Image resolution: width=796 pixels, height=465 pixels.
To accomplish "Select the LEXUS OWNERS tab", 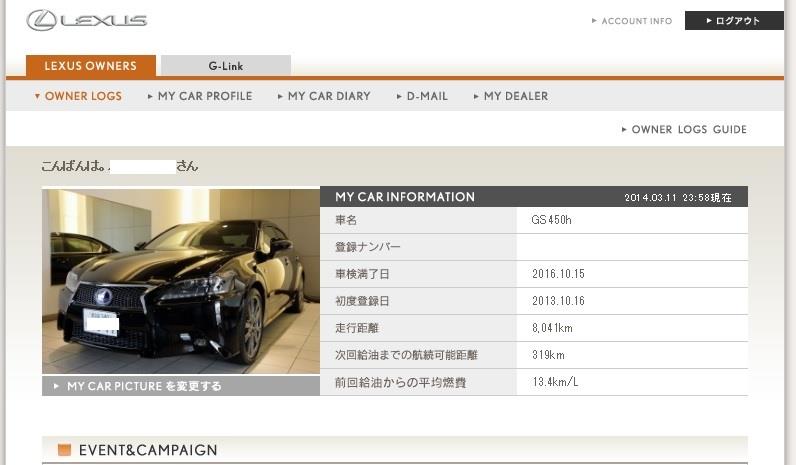I will tap(91, 66).
